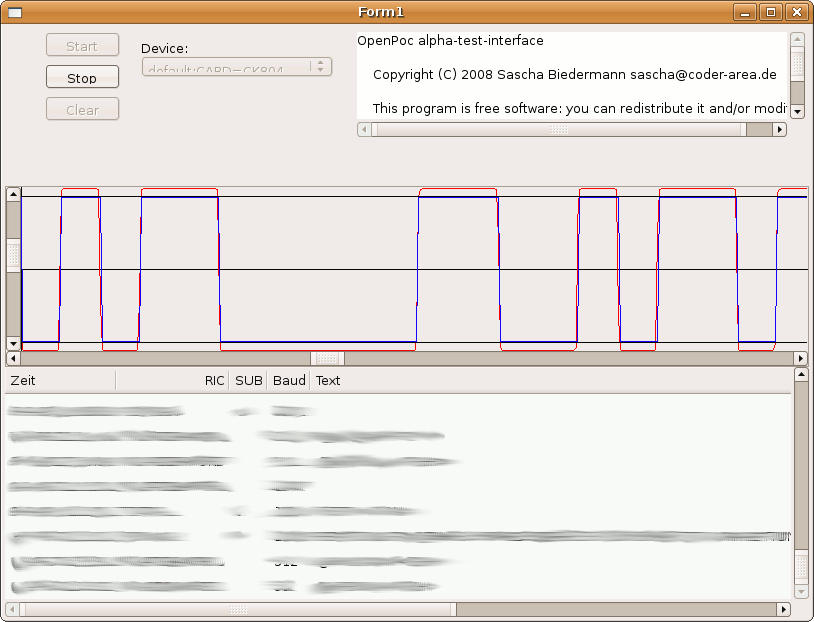Viewport: 814px width, 622px height.
Task: Click waveform scroll left arrow
Action: [x=13, y=358]
